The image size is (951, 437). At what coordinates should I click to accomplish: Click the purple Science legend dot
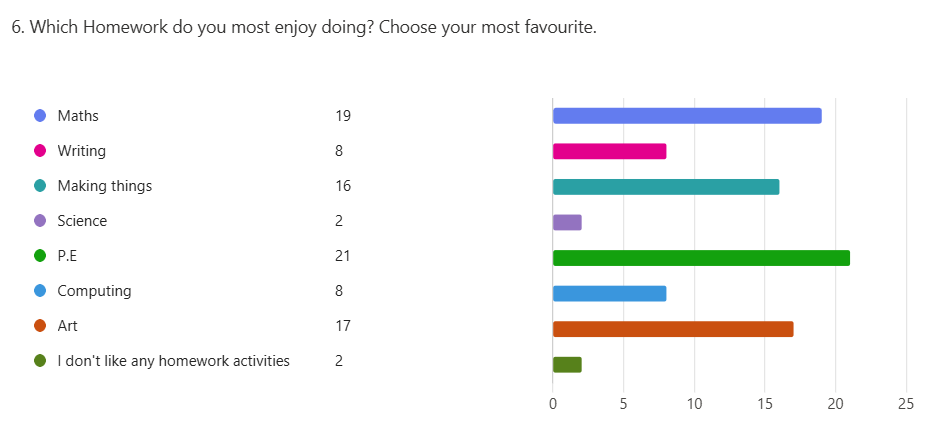pyautogui.click(x=40, y=221)
